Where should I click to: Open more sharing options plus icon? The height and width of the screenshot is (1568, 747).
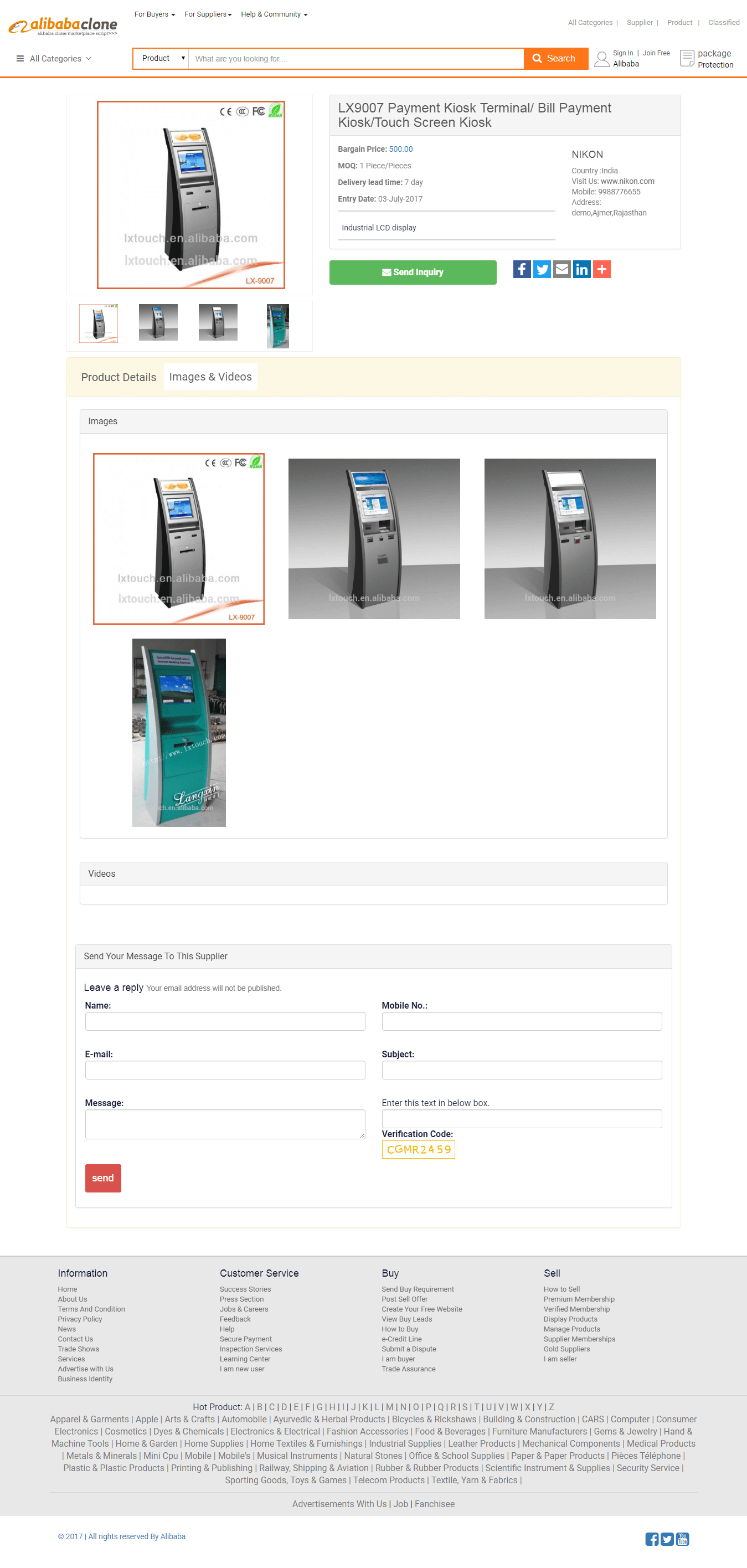601,269
